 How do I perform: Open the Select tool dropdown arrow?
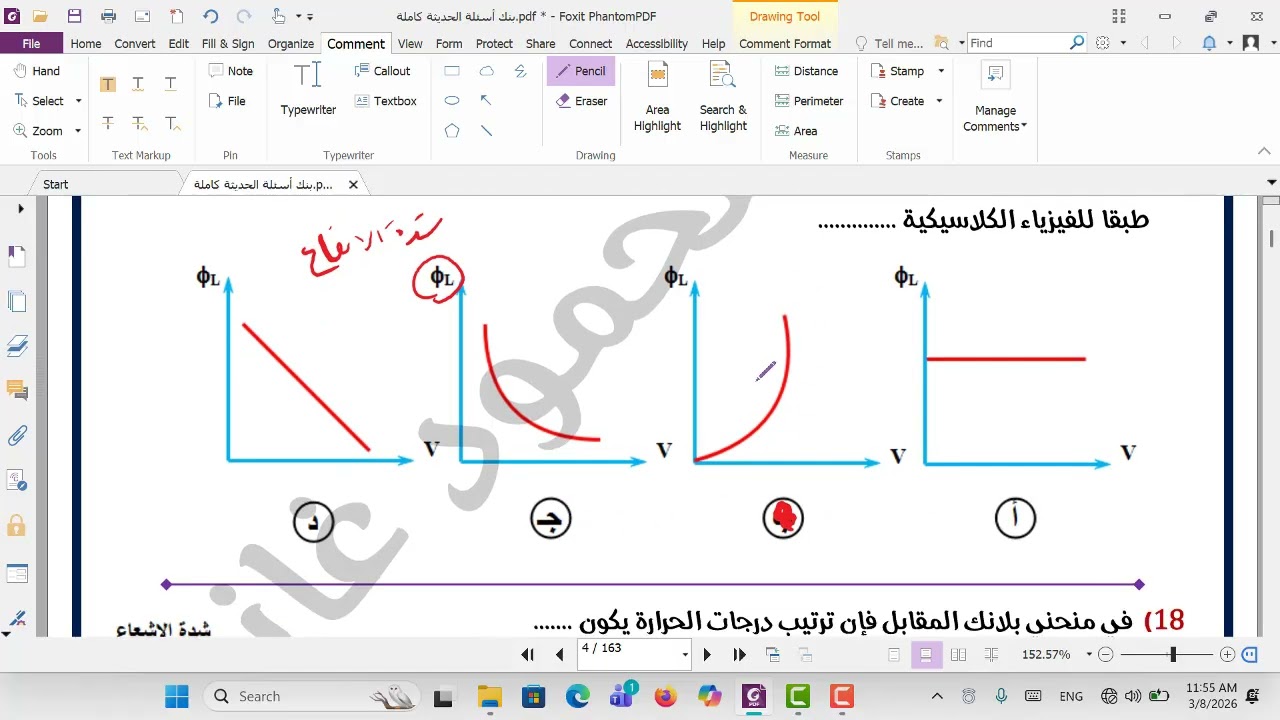78,101
